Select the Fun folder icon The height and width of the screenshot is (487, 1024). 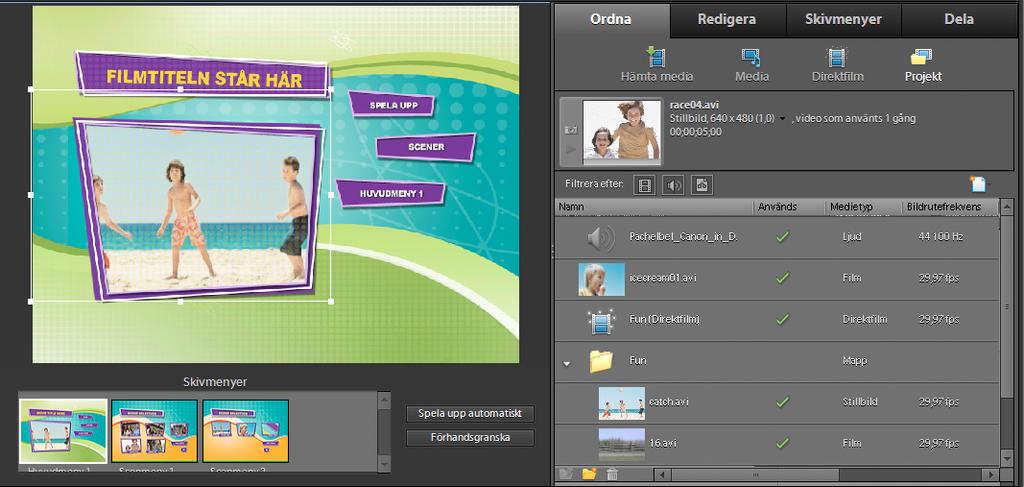(601, 360)
